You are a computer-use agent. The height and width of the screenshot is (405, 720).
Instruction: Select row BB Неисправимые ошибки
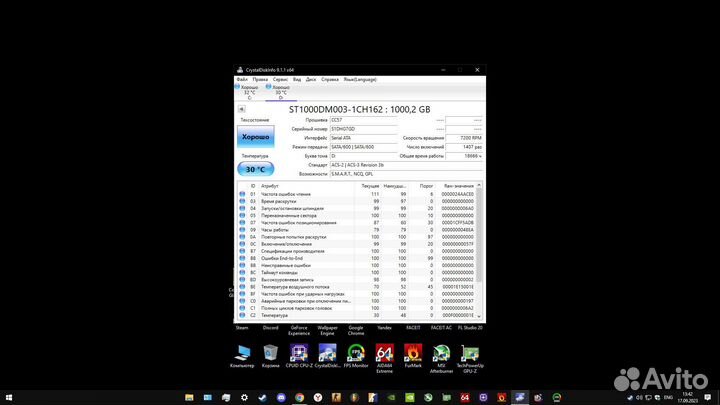pyautogui.click(x=356, y=265)
